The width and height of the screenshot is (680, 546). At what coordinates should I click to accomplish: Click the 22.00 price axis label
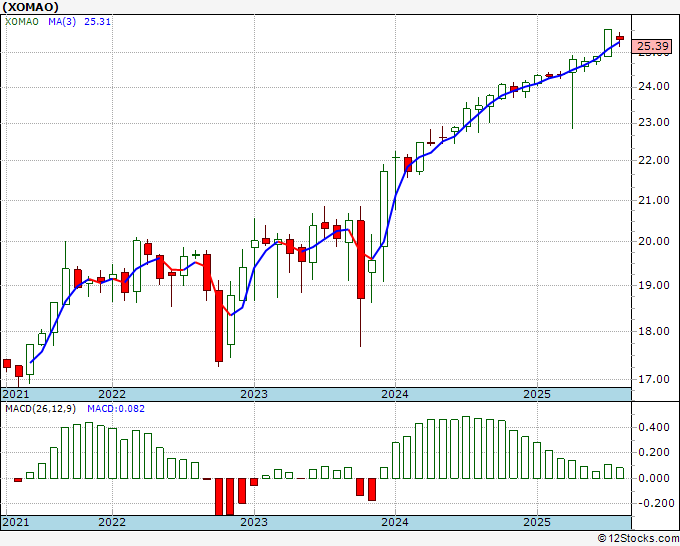click(654, 160)
